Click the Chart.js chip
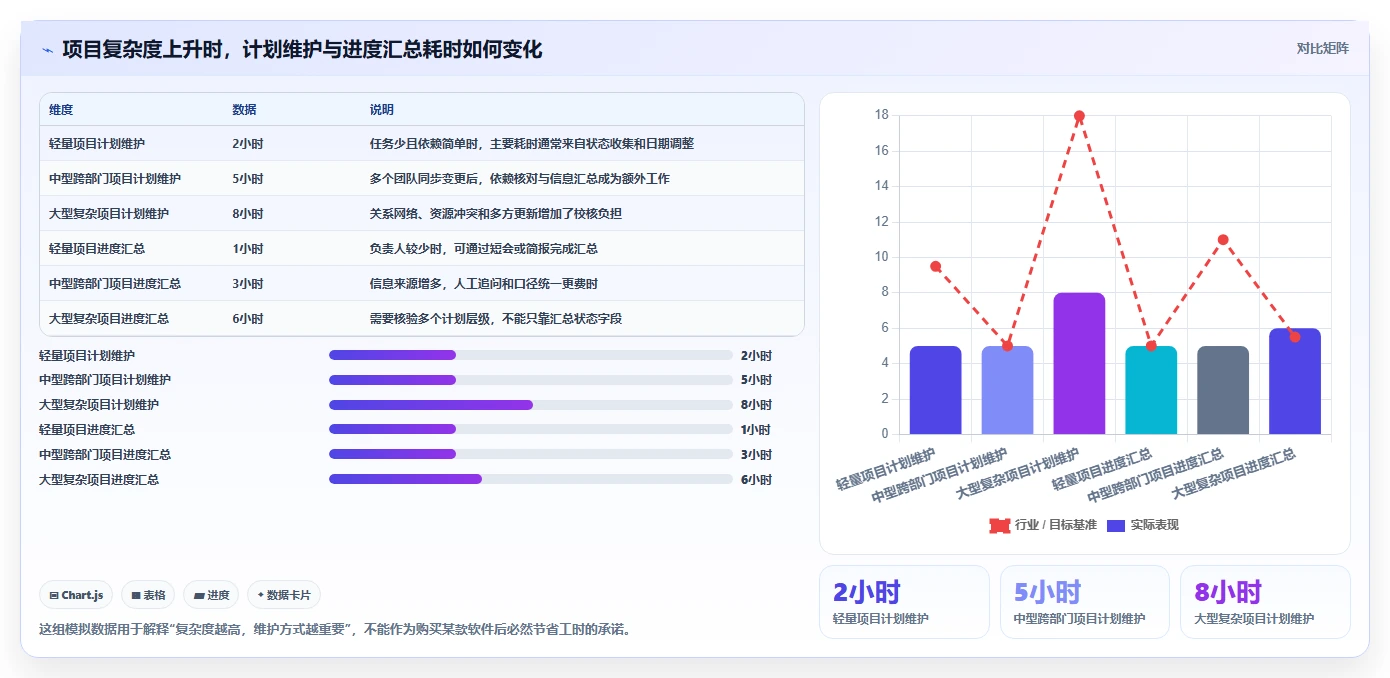This screenshot has width=1390, height=678. [77, 595]
